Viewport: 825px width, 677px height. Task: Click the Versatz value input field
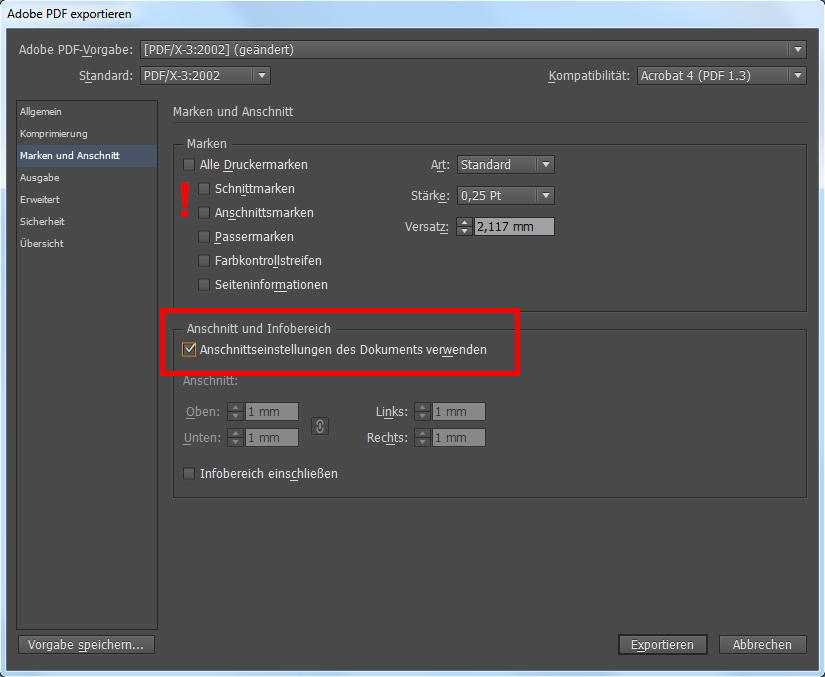[513, 227]
